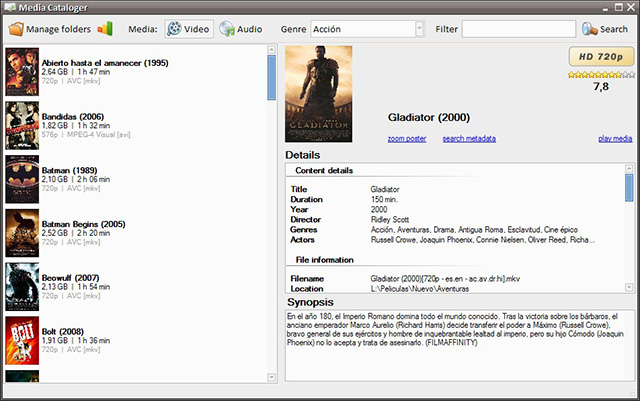Click the Bandidas poster thumbnail
The width and height of the screenshot is (640, 401).
[22, 125]
